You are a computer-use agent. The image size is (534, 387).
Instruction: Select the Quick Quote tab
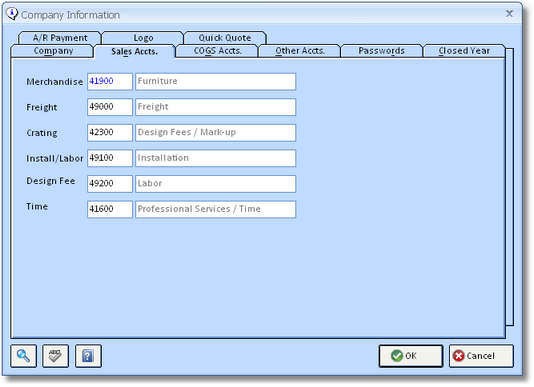(x=225, y=38)
